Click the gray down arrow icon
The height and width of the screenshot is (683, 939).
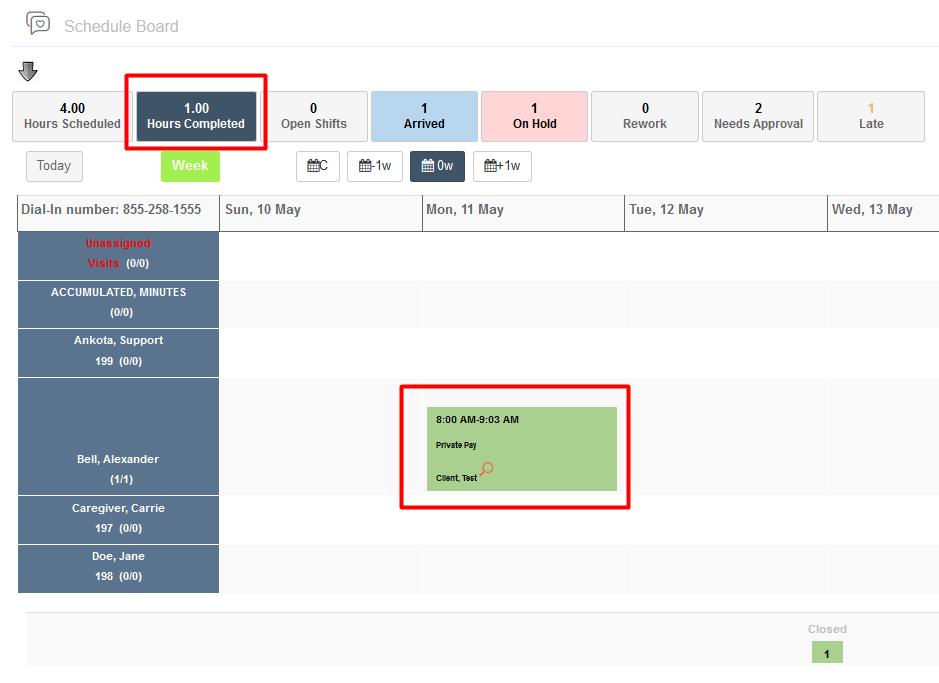tap(28, 71)
